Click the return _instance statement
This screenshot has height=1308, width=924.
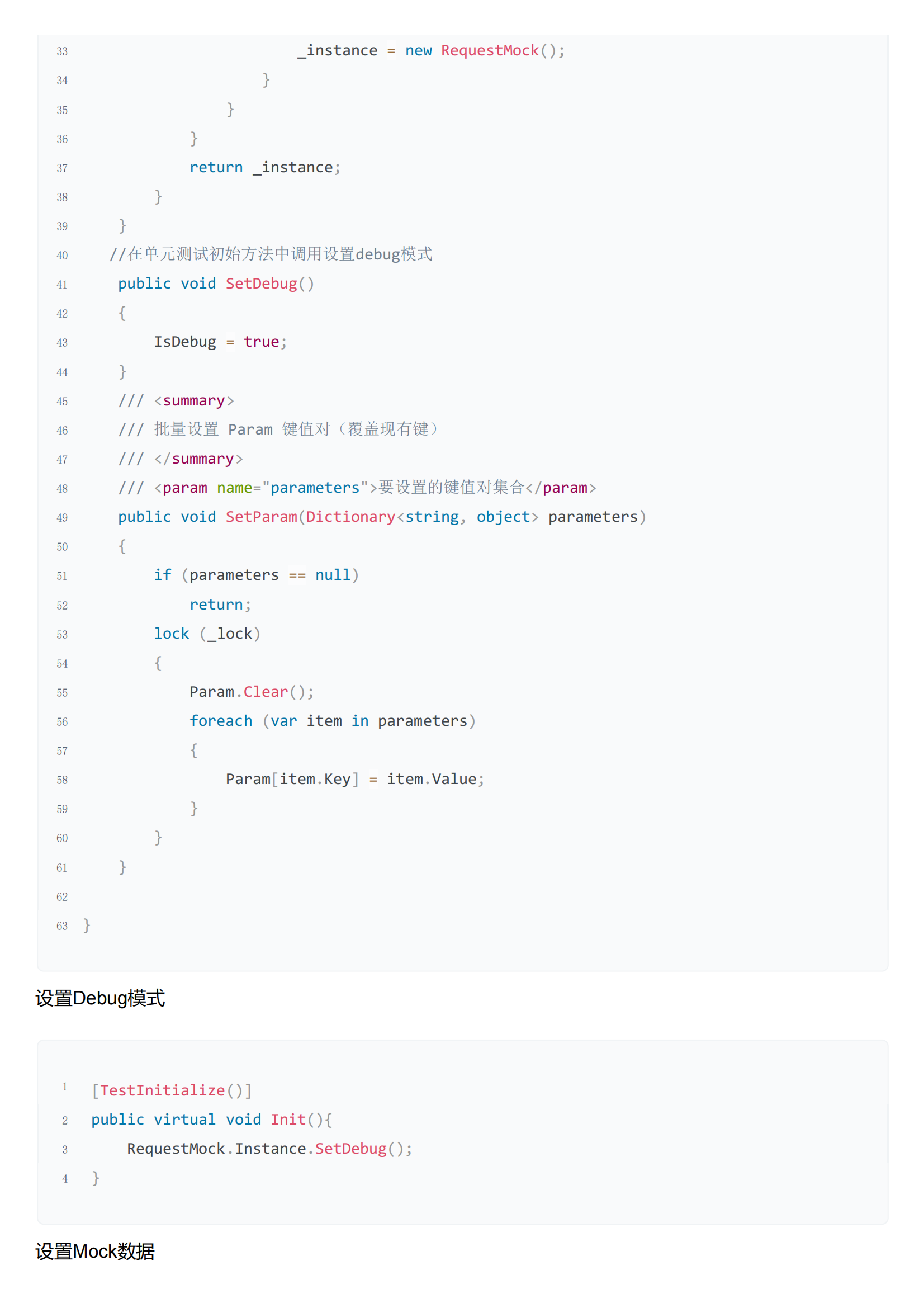(265, 168)
